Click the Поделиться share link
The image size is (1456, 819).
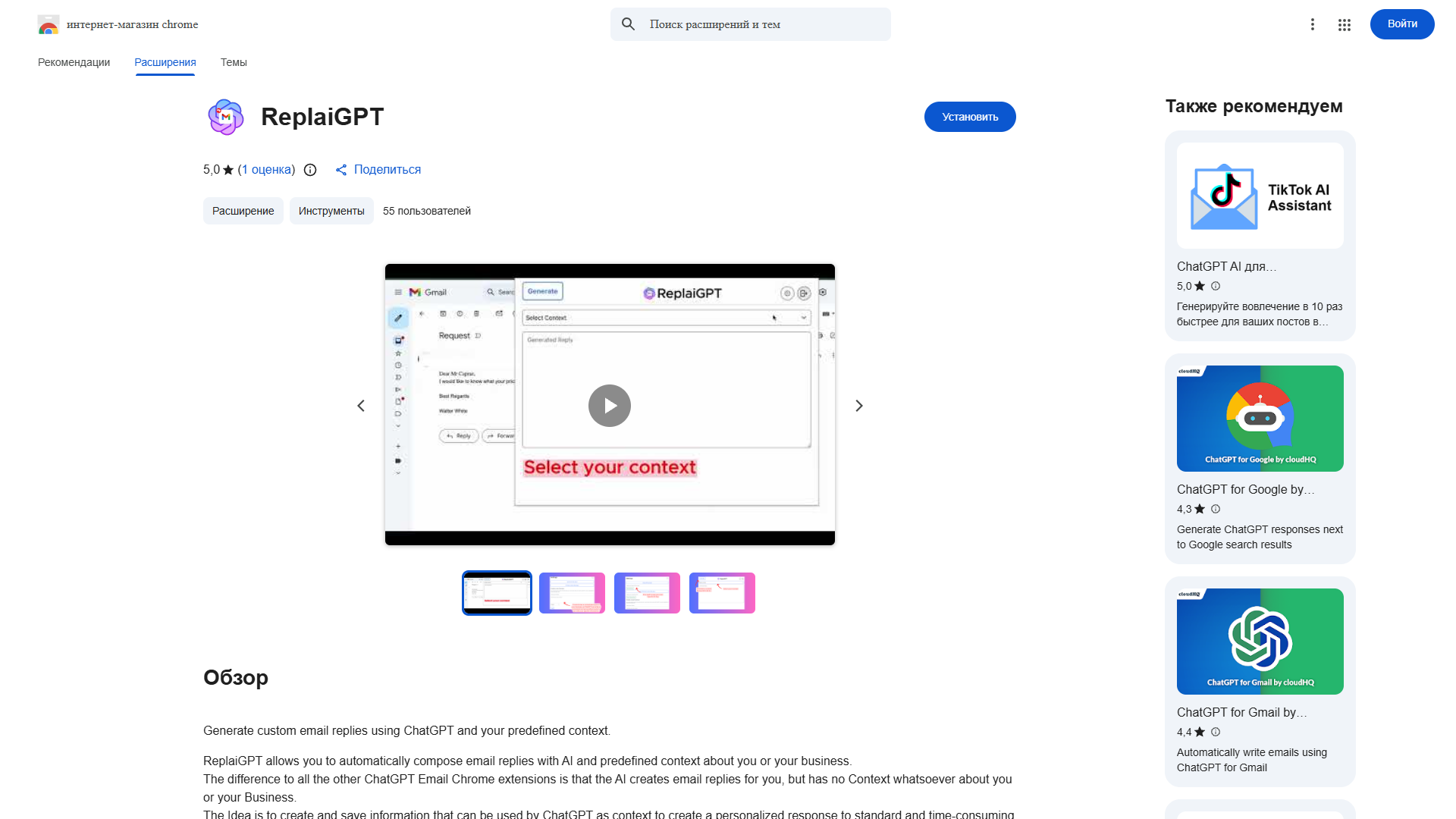(x=388, y=170)
